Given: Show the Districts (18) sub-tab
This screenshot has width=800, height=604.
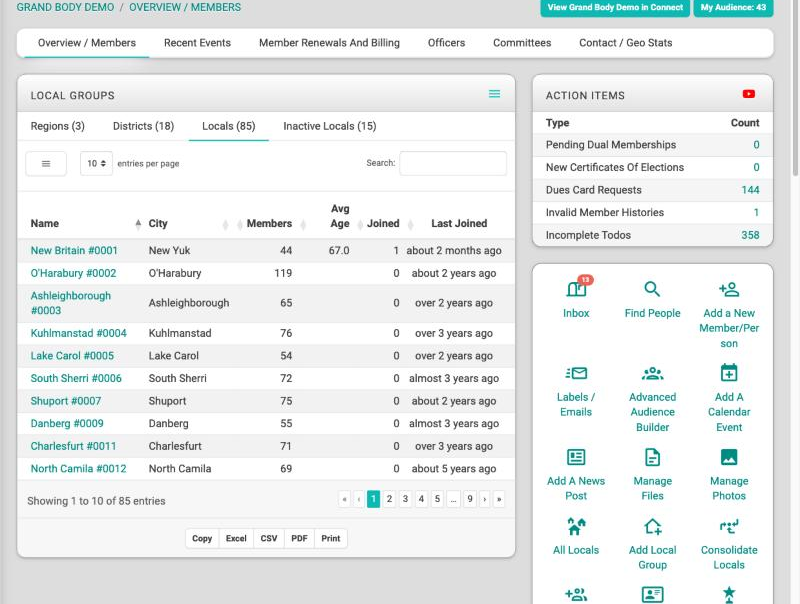Looking at the screenshot, I should point(143,126).
